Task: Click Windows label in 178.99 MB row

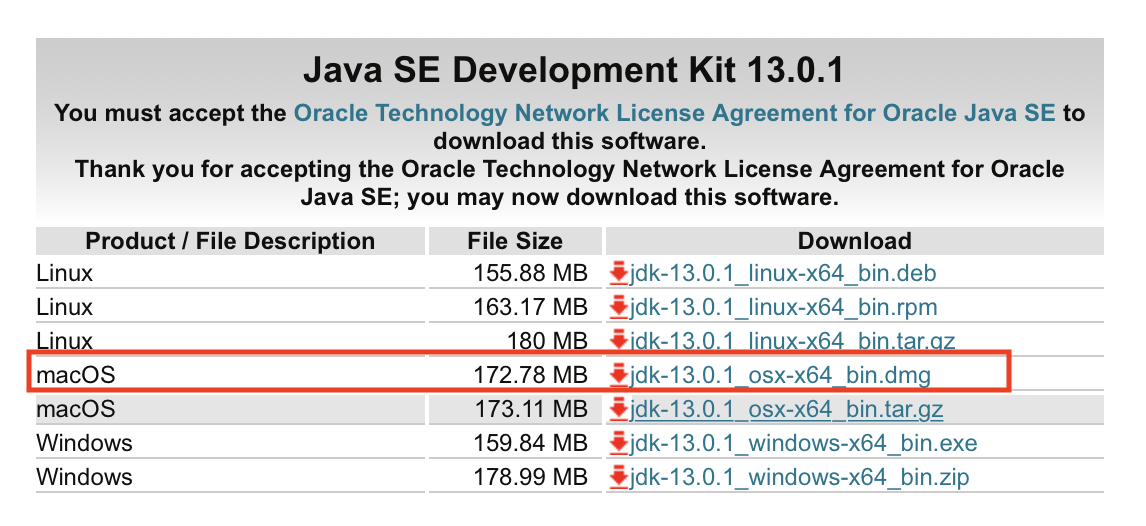Action: [85, 478]
